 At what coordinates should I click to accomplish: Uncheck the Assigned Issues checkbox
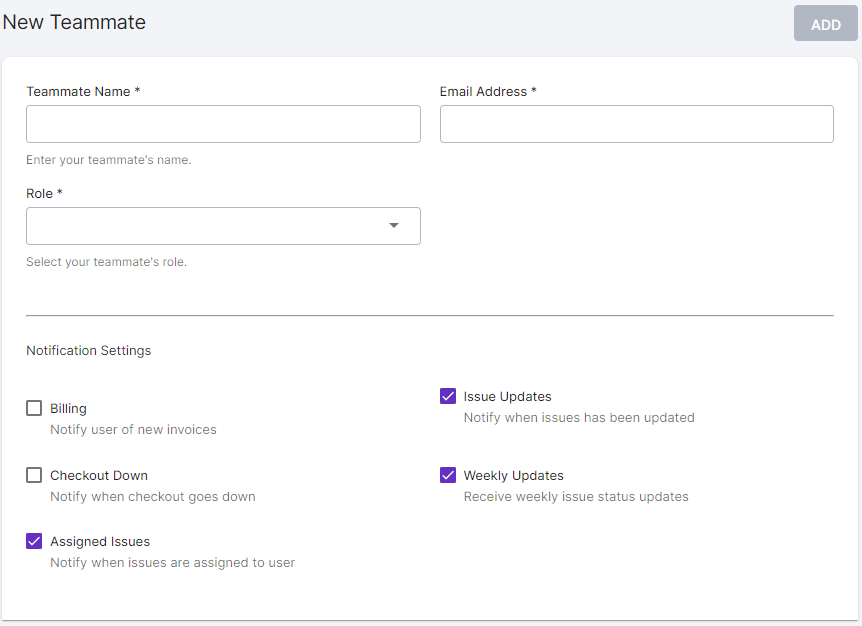[34, 541]
